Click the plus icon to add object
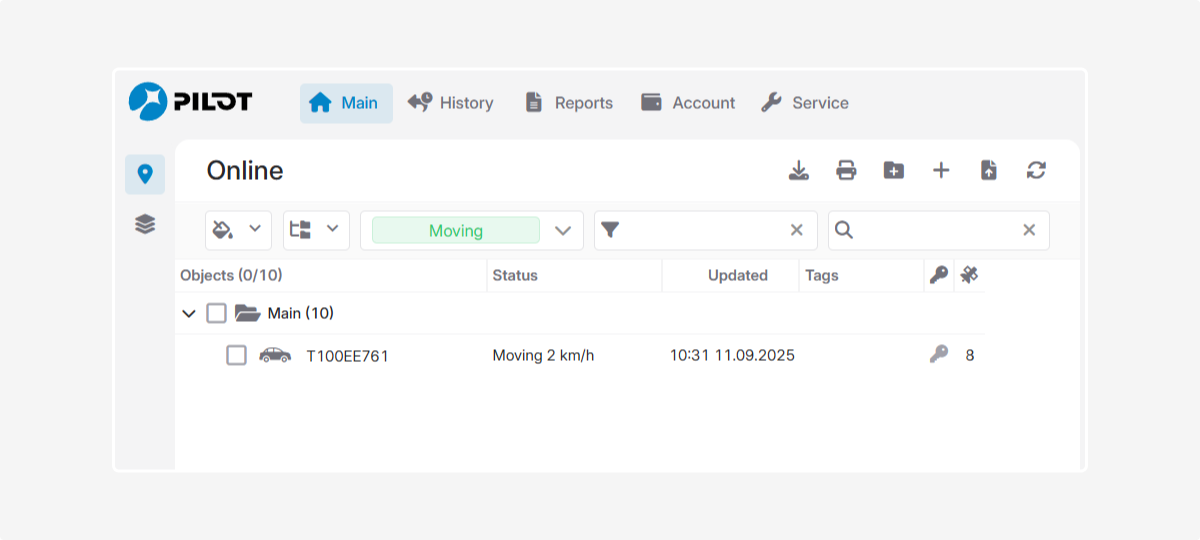The height and width of the screenshot is (540, 1200). [941, 171]
